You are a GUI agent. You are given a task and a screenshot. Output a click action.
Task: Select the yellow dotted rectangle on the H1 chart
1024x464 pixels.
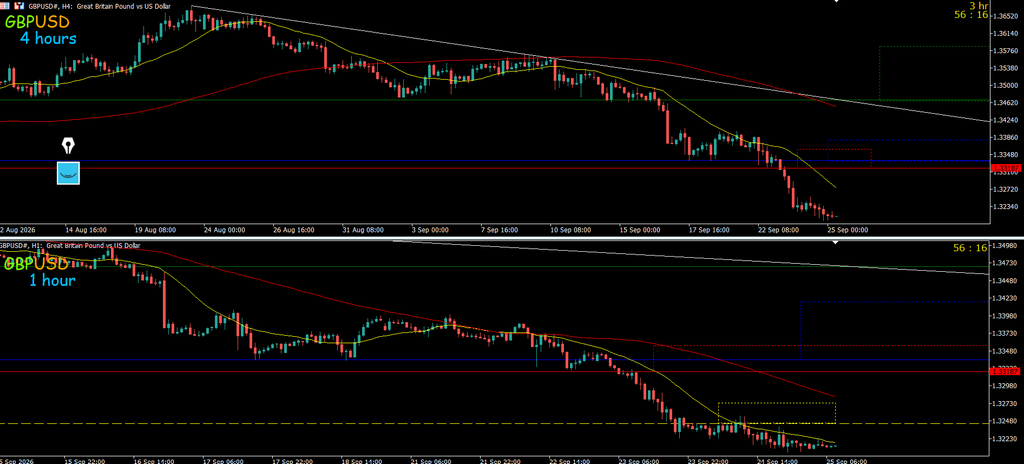click(x=776, y=413)
